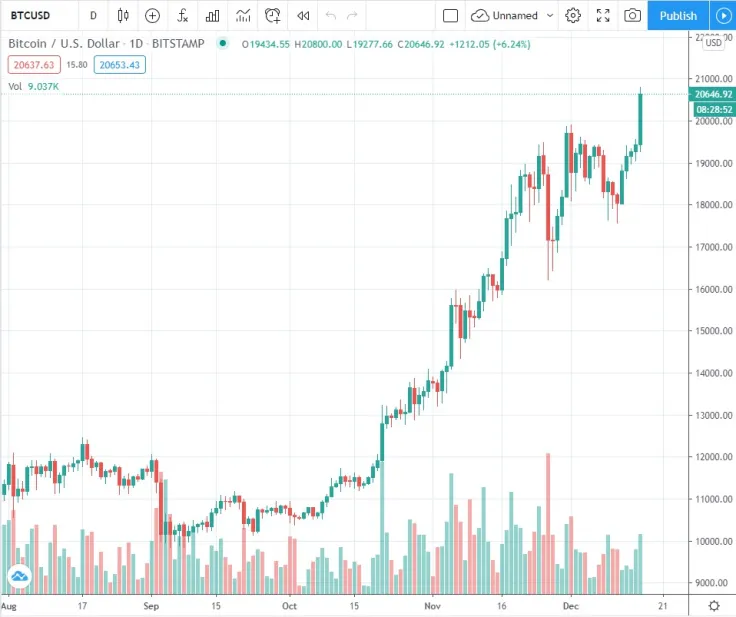The width and height of the screenshot is (736, 617).
Task: Click the blue 20653.43 buy price box
Action: click(121, 64)
